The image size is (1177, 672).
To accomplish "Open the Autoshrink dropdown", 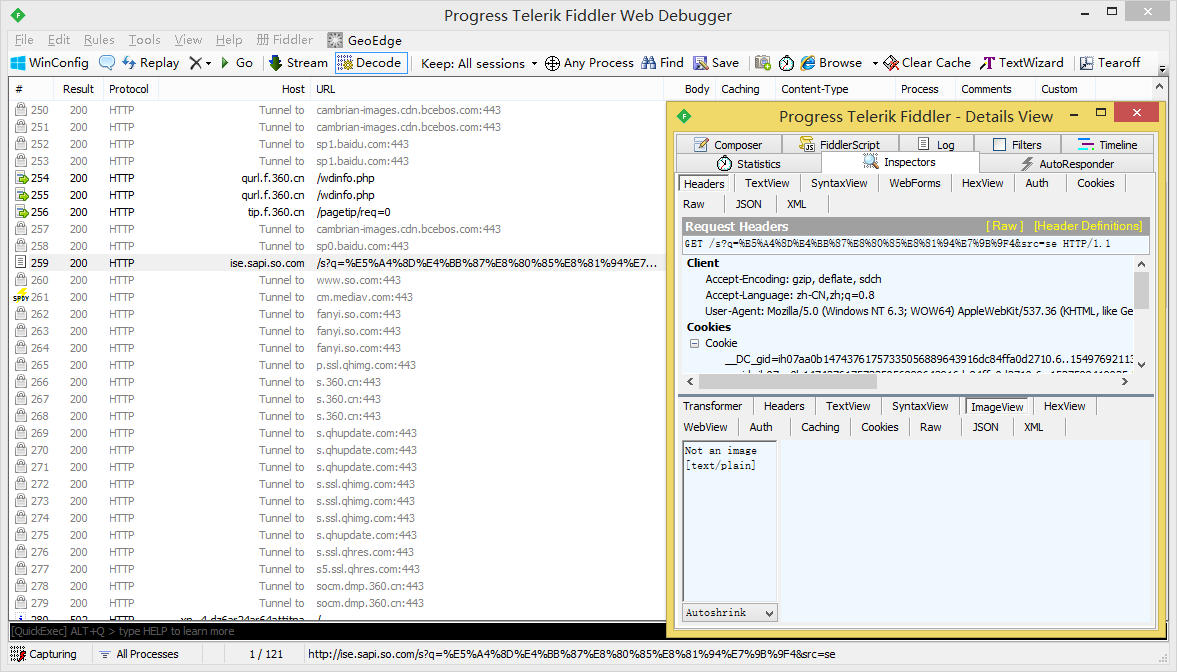I will point(730,613).
